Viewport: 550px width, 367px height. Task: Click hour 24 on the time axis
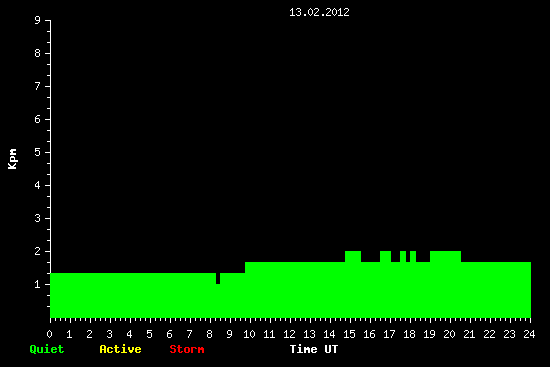529,334
